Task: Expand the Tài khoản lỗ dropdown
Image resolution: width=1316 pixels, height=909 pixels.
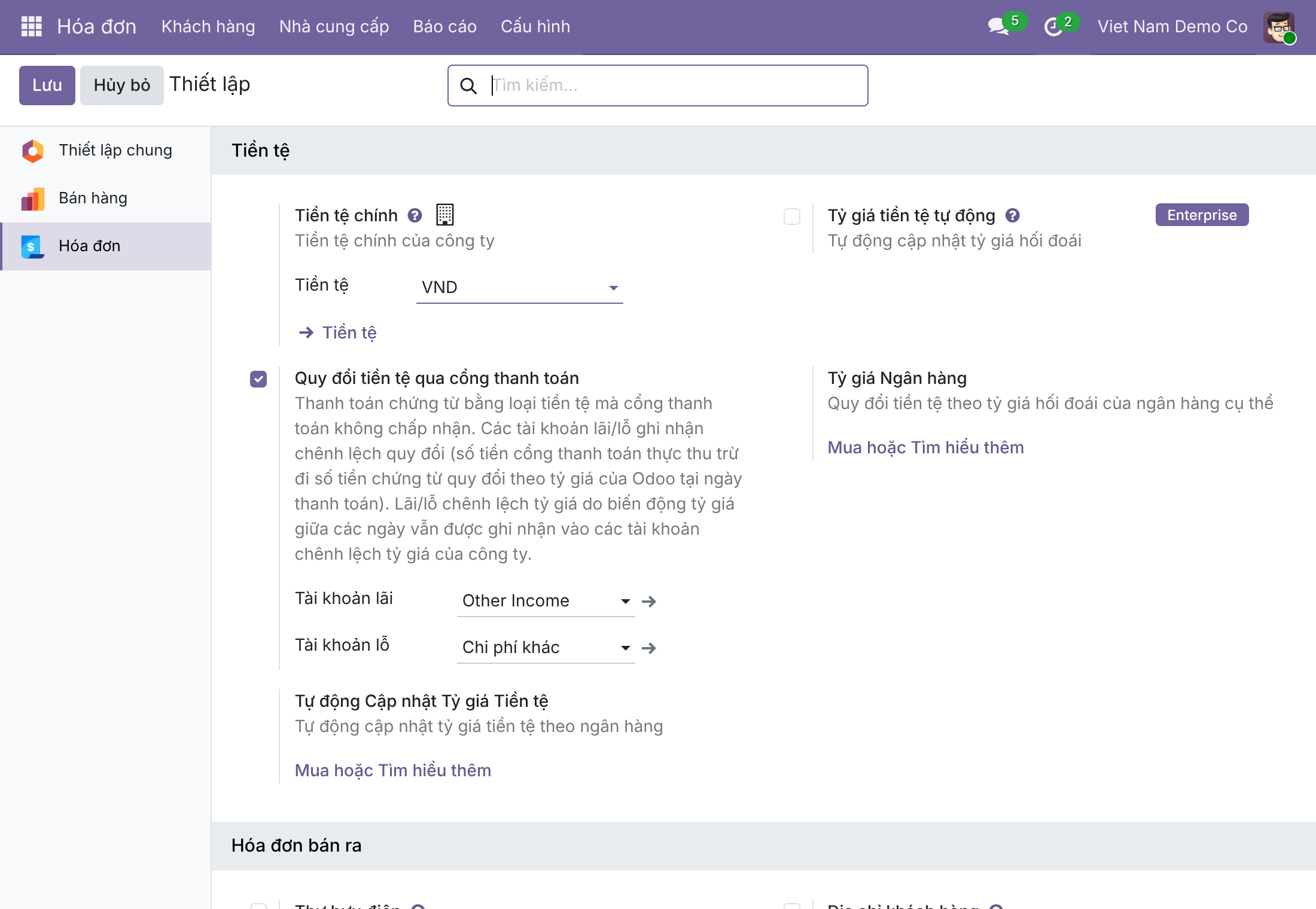Action: [x=546, y=647]
